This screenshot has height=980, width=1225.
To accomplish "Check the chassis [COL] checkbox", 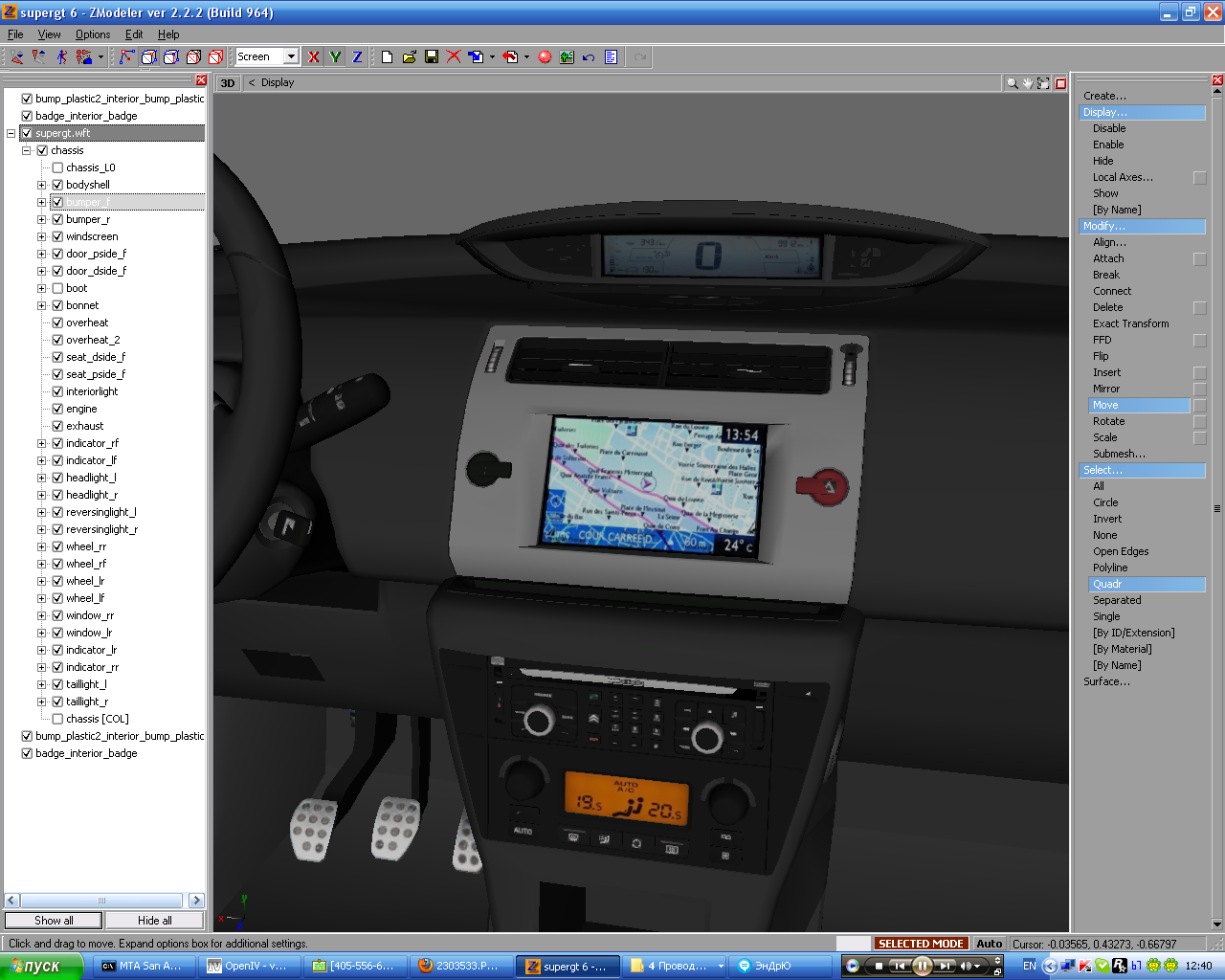I will click(x=57, y=719).
